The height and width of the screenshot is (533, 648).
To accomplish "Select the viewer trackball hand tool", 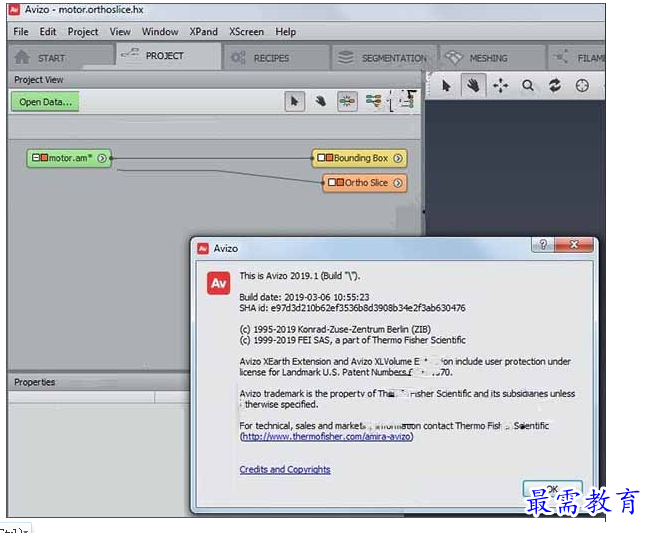I will point(473,86).
